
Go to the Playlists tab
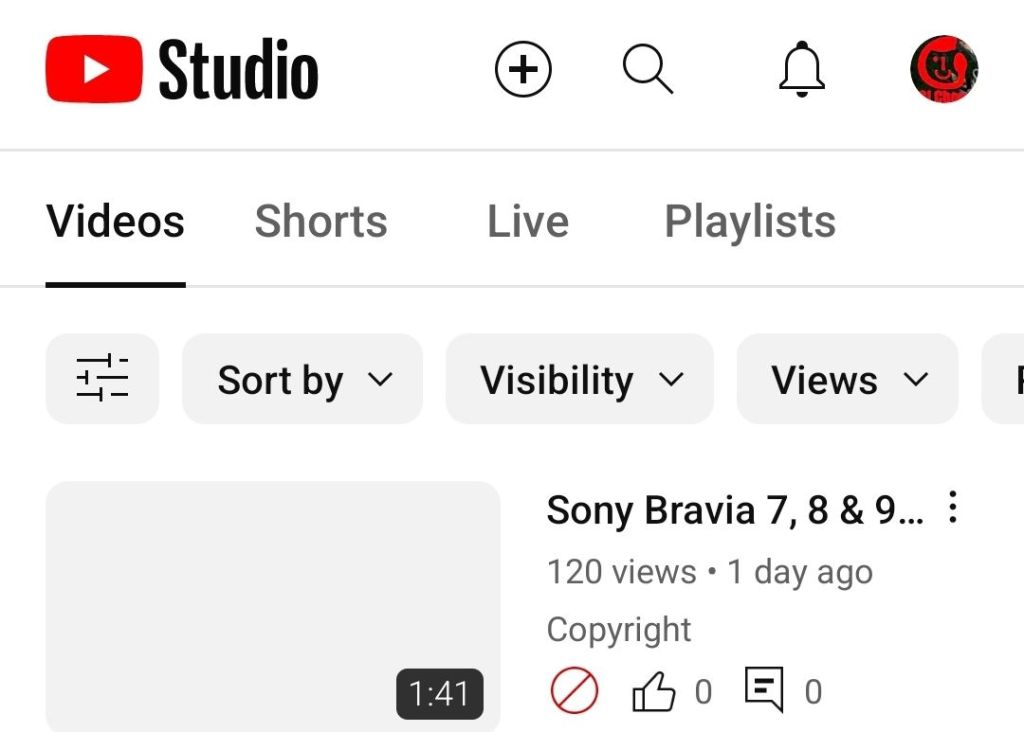click(750, 222)
